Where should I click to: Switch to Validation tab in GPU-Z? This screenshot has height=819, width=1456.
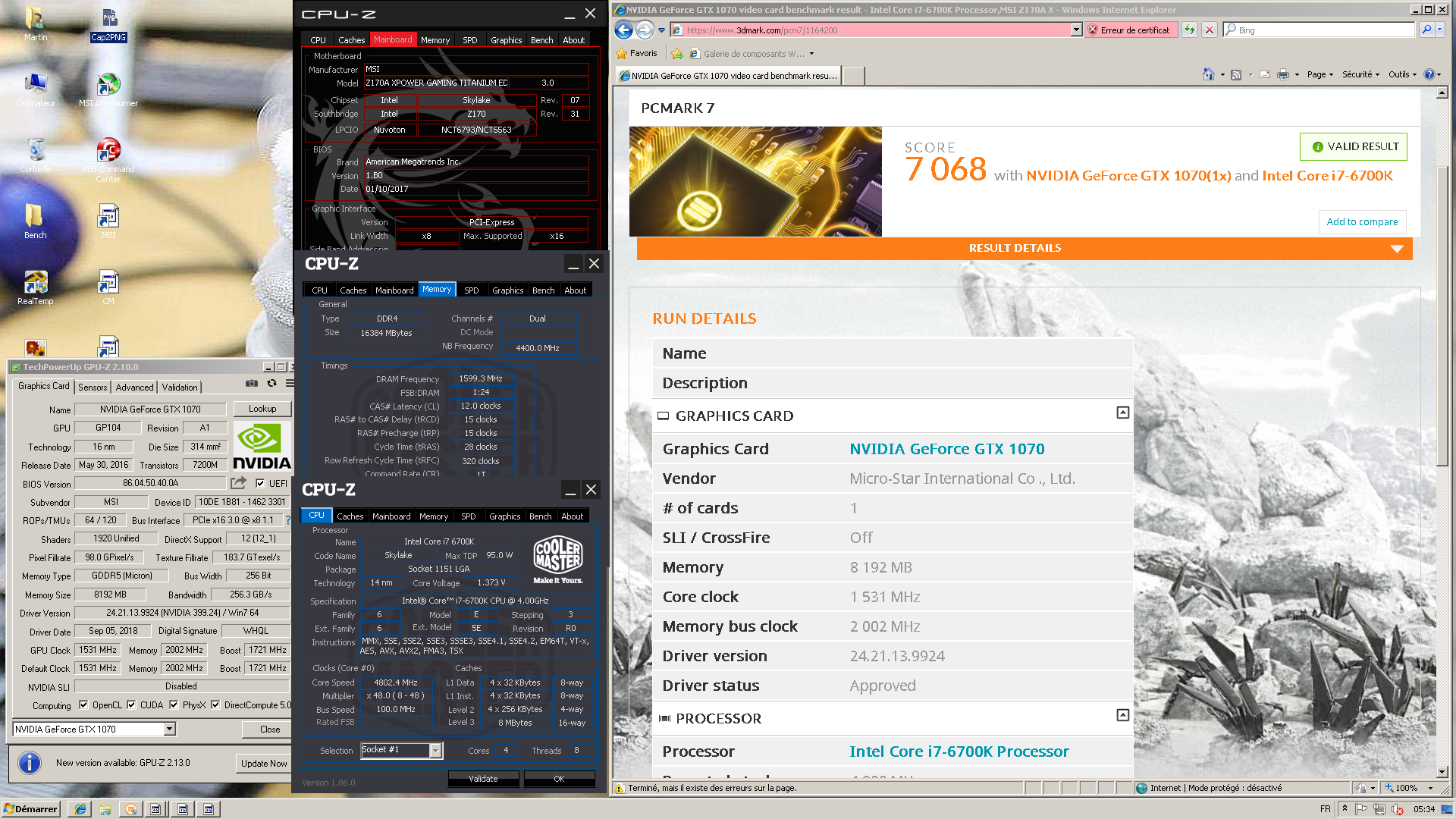[x=180, y=387]
